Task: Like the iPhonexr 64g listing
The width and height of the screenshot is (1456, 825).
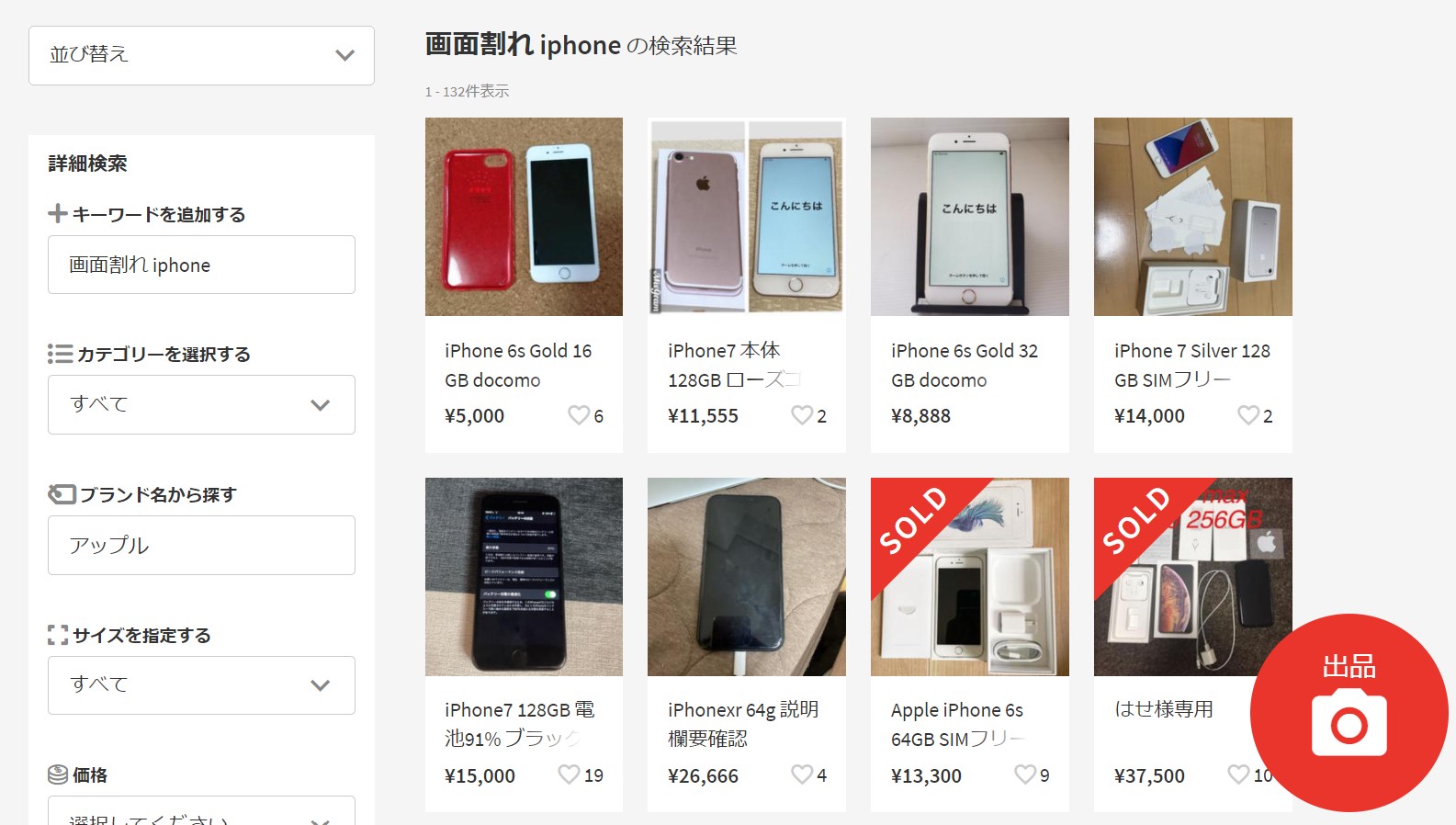Action: tap(802, 774)
